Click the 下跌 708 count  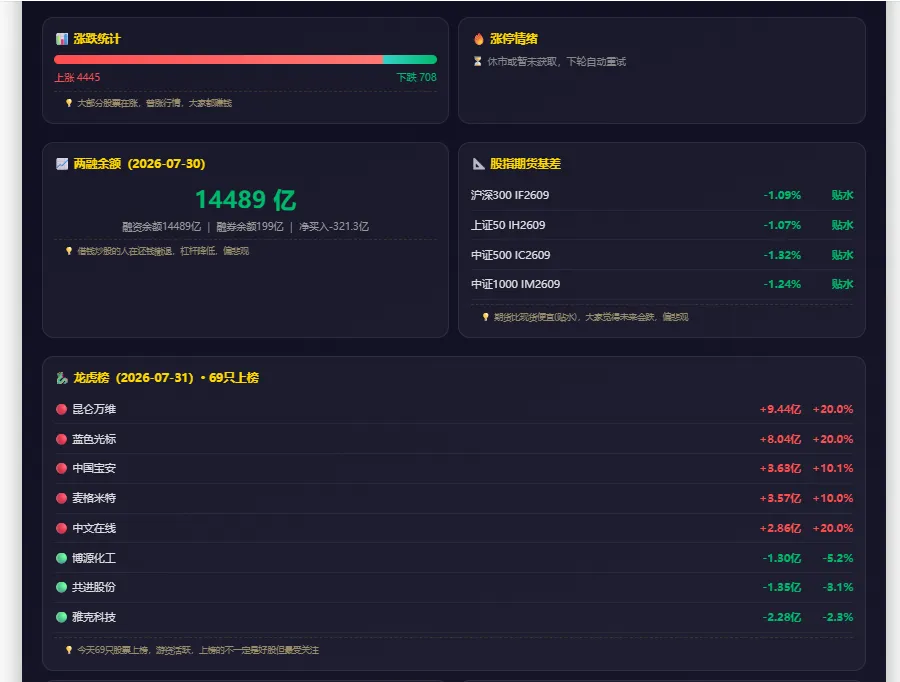pos(417,77)
